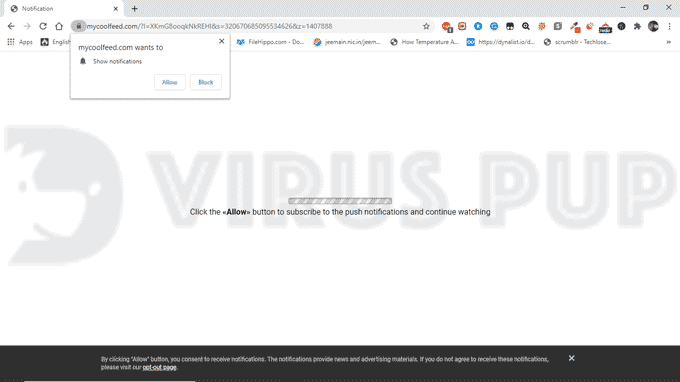
Task: Open the Chrome profile avatar
Action: [653, 26]
